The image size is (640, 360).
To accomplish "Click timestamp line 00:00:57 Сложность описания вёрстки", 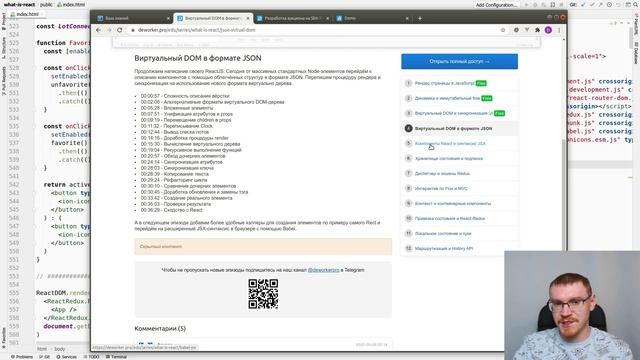I will click(x=185, y=96).
